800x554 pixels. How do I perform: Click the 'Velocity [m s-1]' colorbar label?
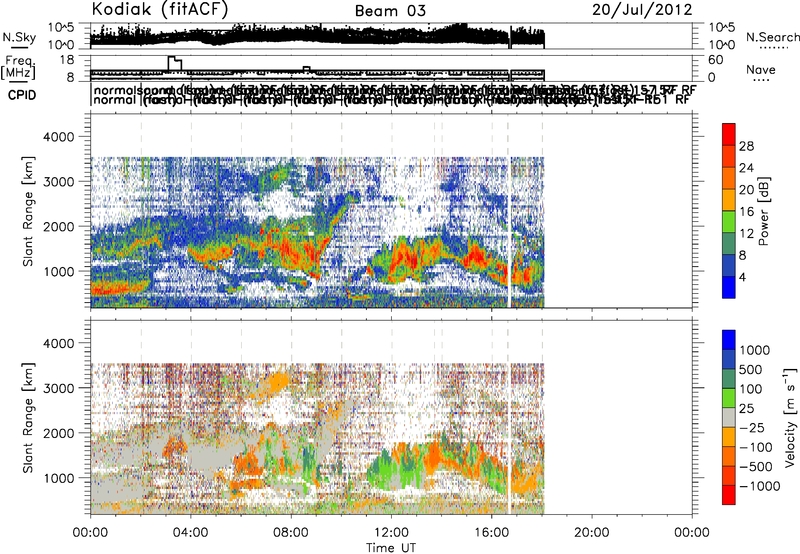click(790, 418)
